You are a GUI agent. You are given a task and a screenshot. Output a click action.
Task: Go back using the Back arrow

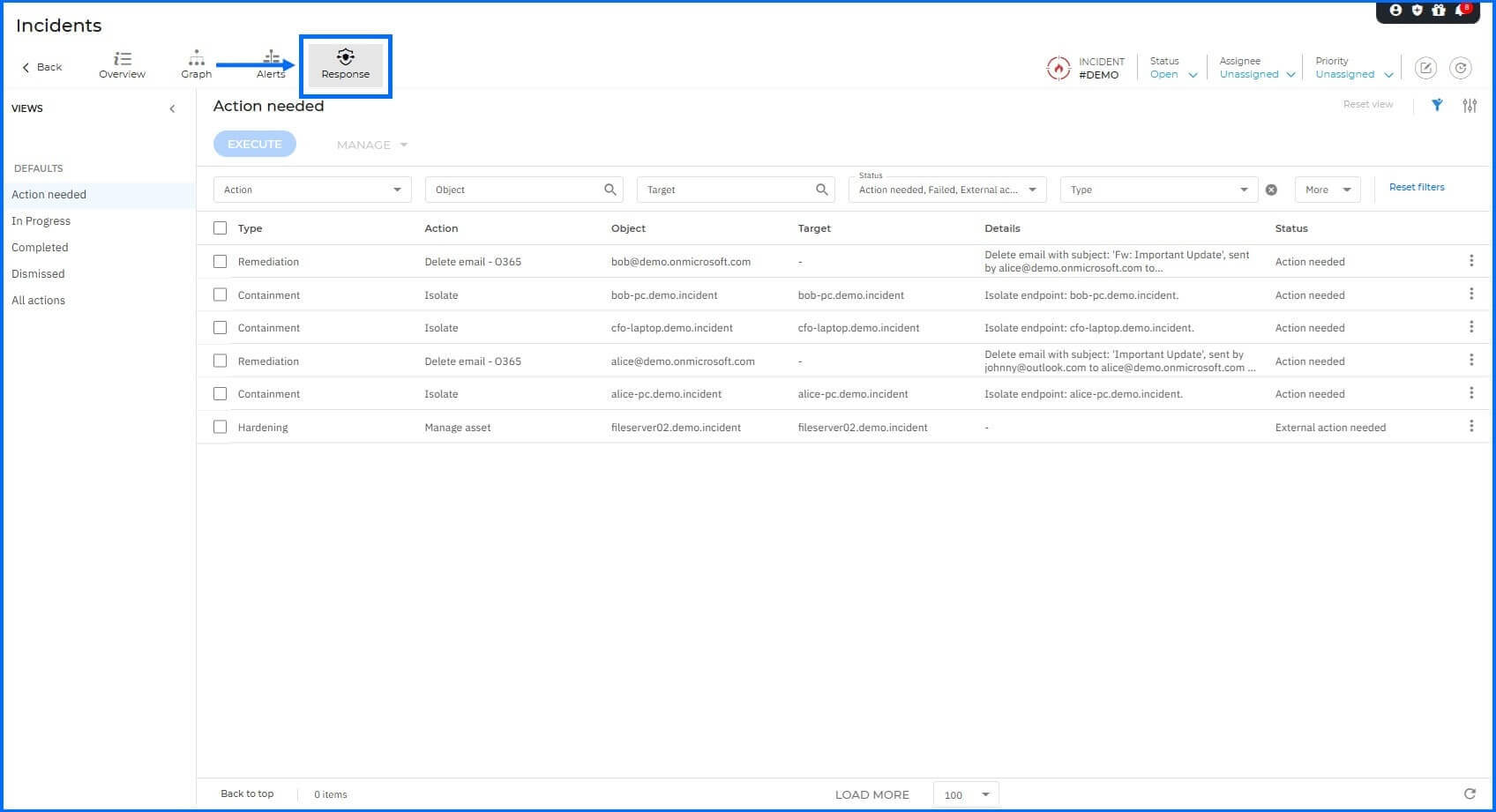point(42,67)
